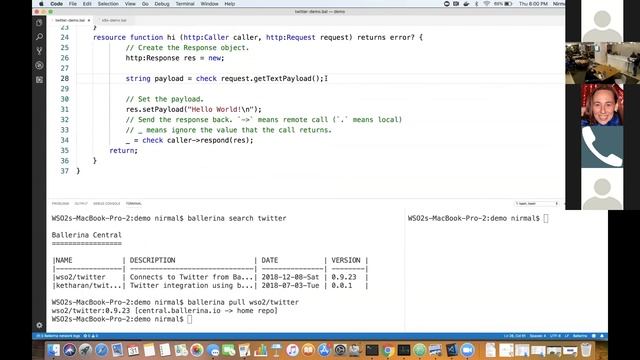Open Photos app from the dock
Screen dimensions: 640x360
pos(197,350)
